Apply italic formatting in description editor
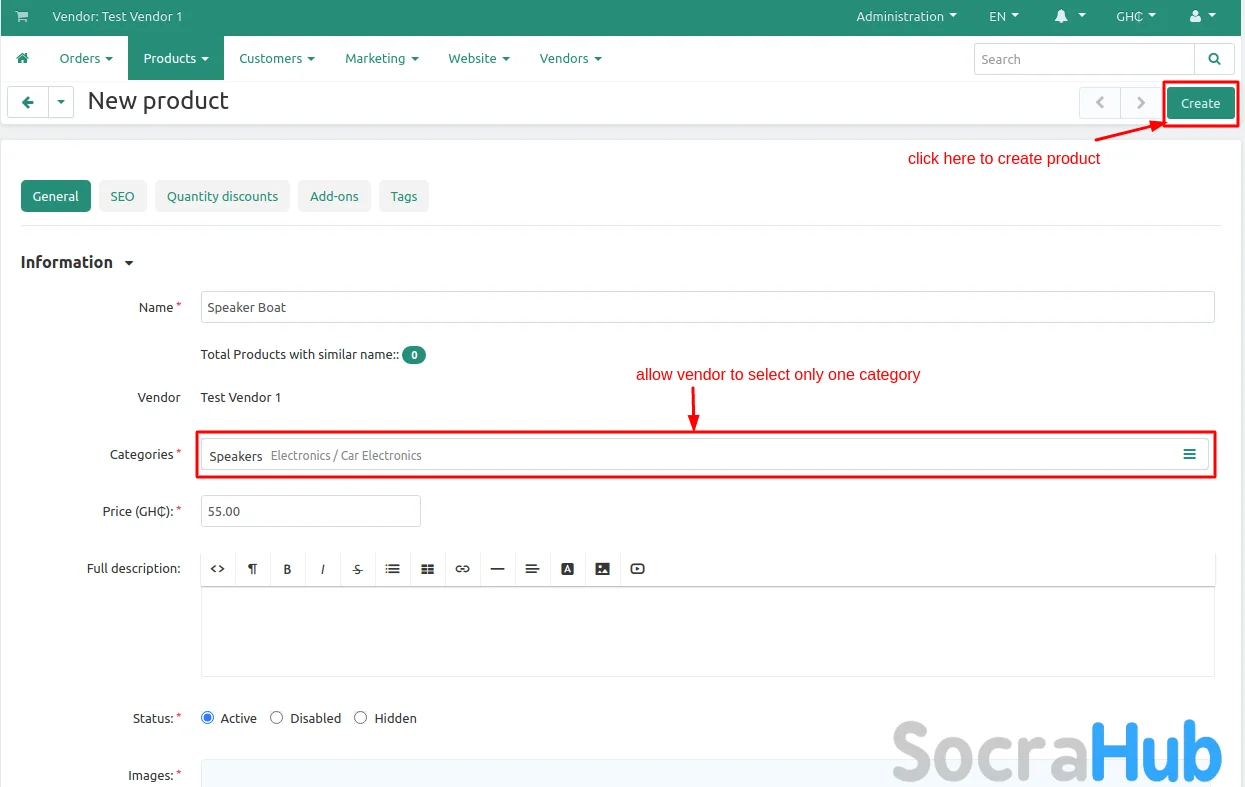 [322, 569]
